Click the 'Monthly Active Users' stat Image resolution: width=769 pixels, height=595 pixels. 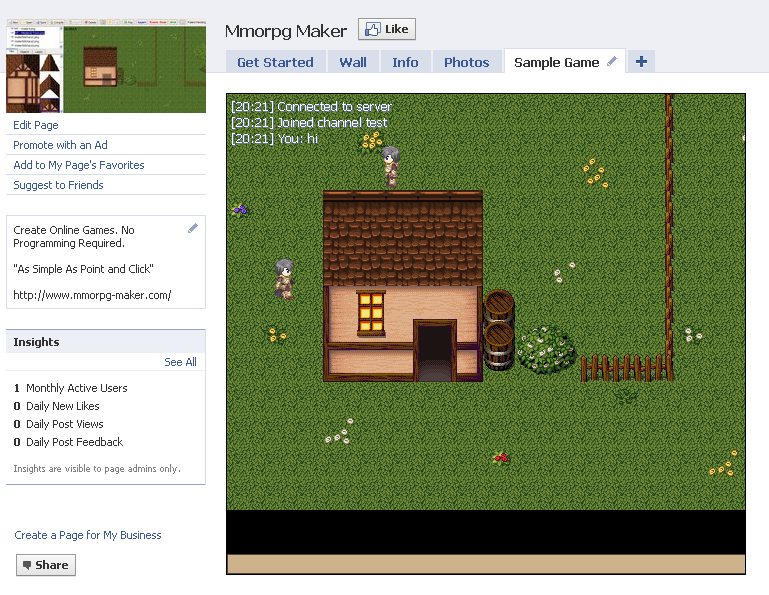click(x=70, y=388)
